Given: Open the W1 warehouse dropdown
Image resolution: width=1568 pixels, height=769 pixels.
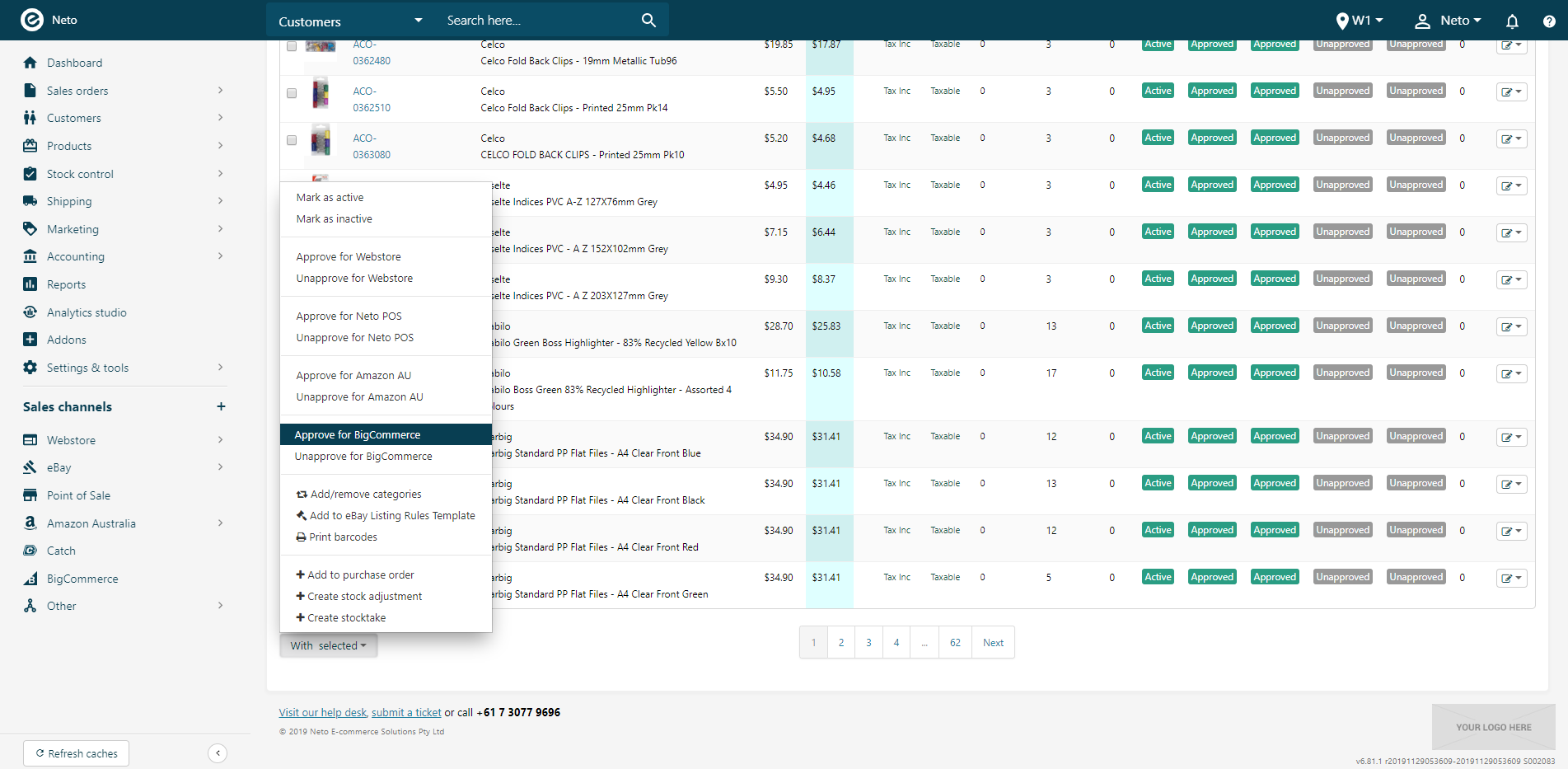Looking at the screenshot, I should coord(1360,21).
